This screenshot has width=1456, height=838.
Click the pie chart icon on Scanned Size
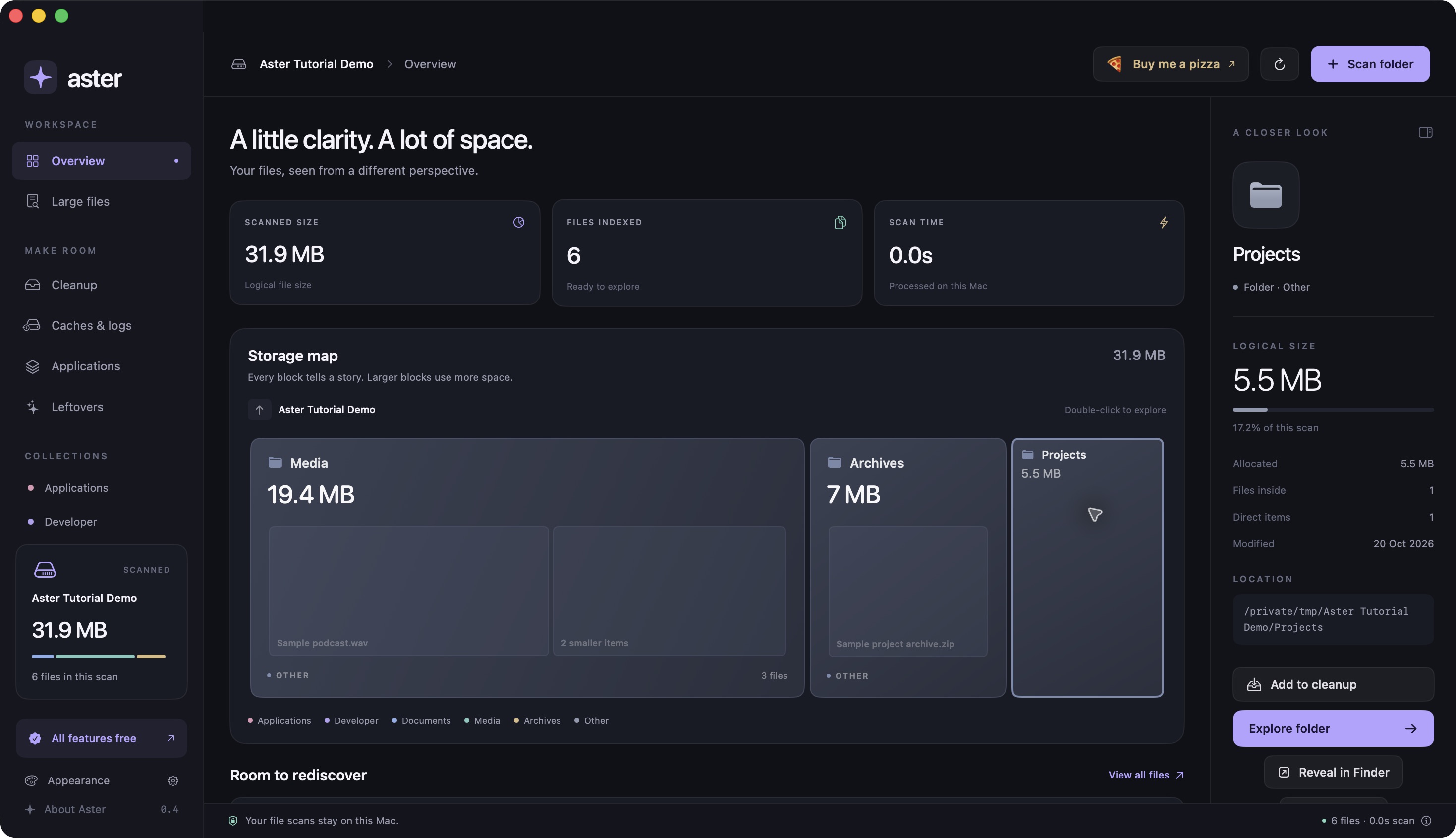[518, 222]
